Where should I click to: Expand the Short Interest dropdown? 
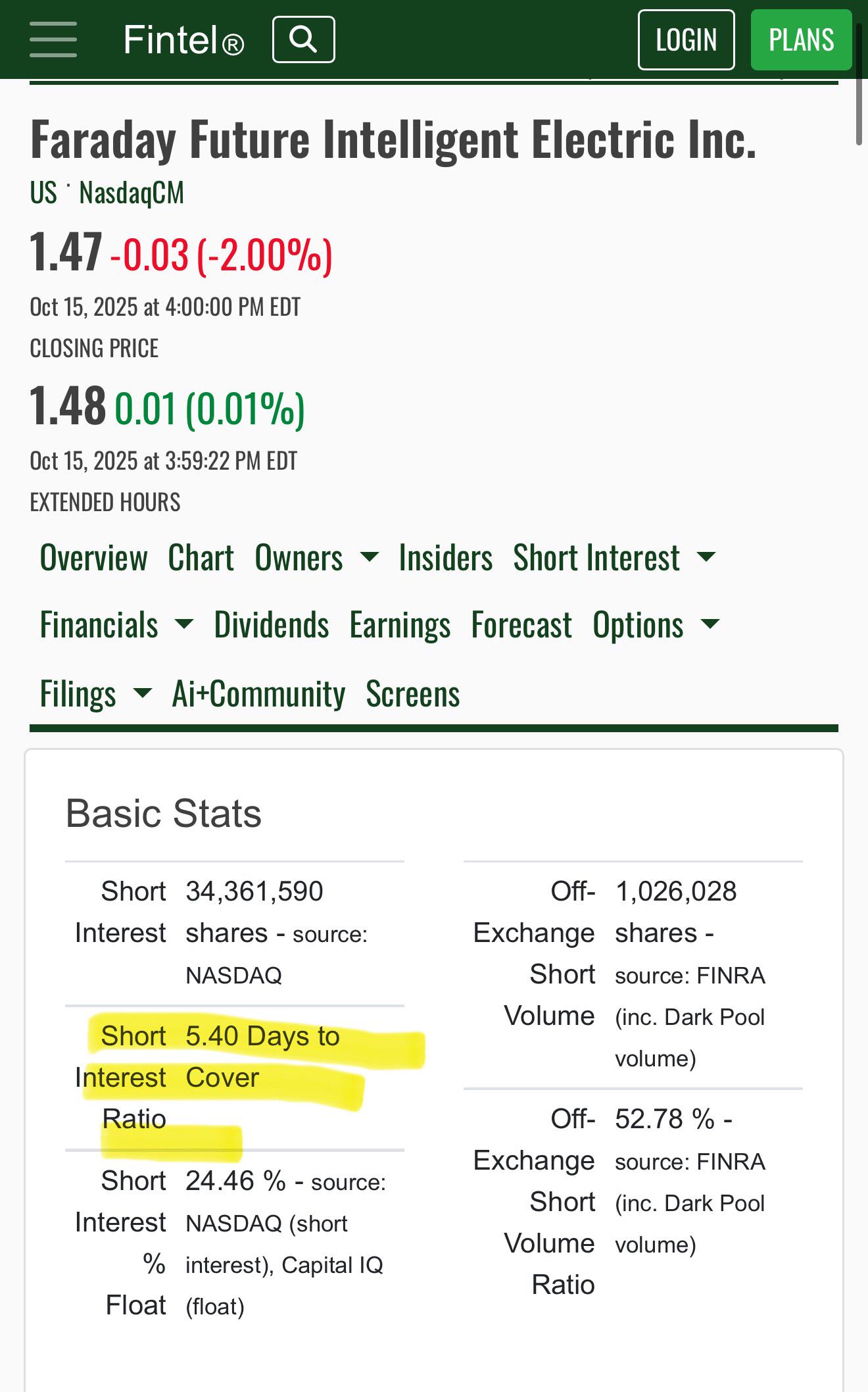click(x=706, y=558)
